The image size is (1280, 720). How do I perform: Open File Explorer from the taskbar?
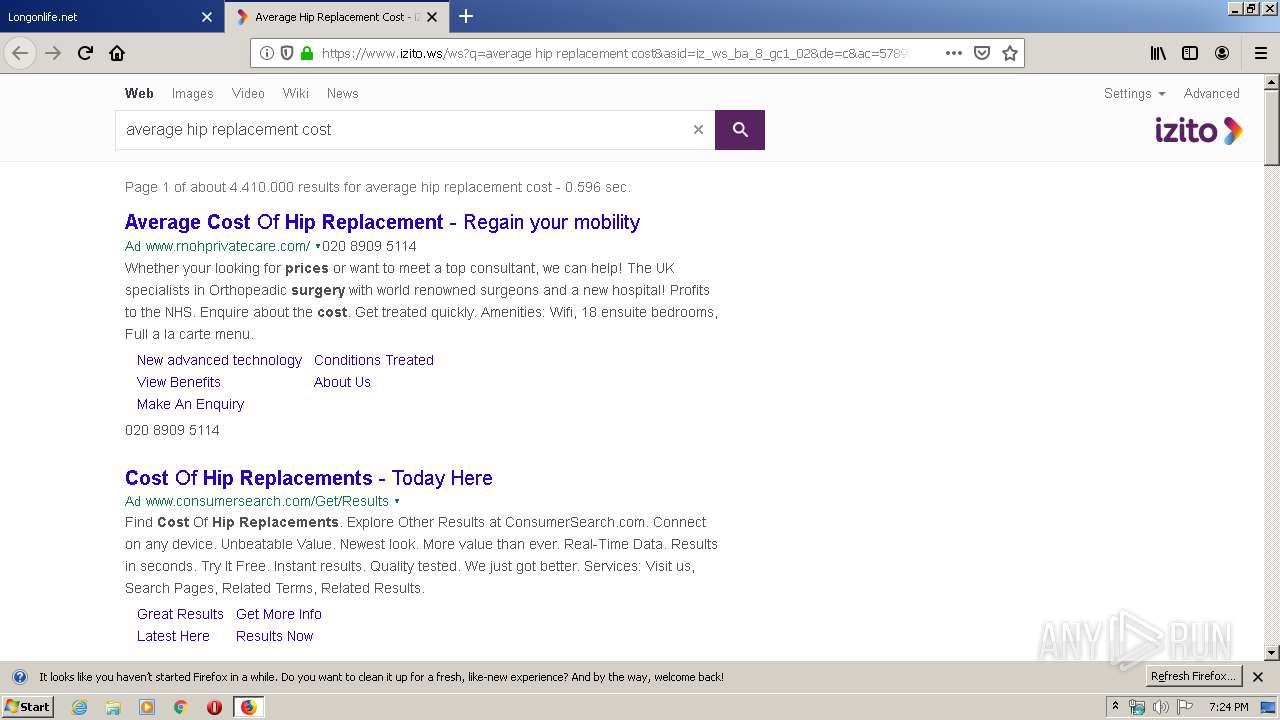point(113,707)
